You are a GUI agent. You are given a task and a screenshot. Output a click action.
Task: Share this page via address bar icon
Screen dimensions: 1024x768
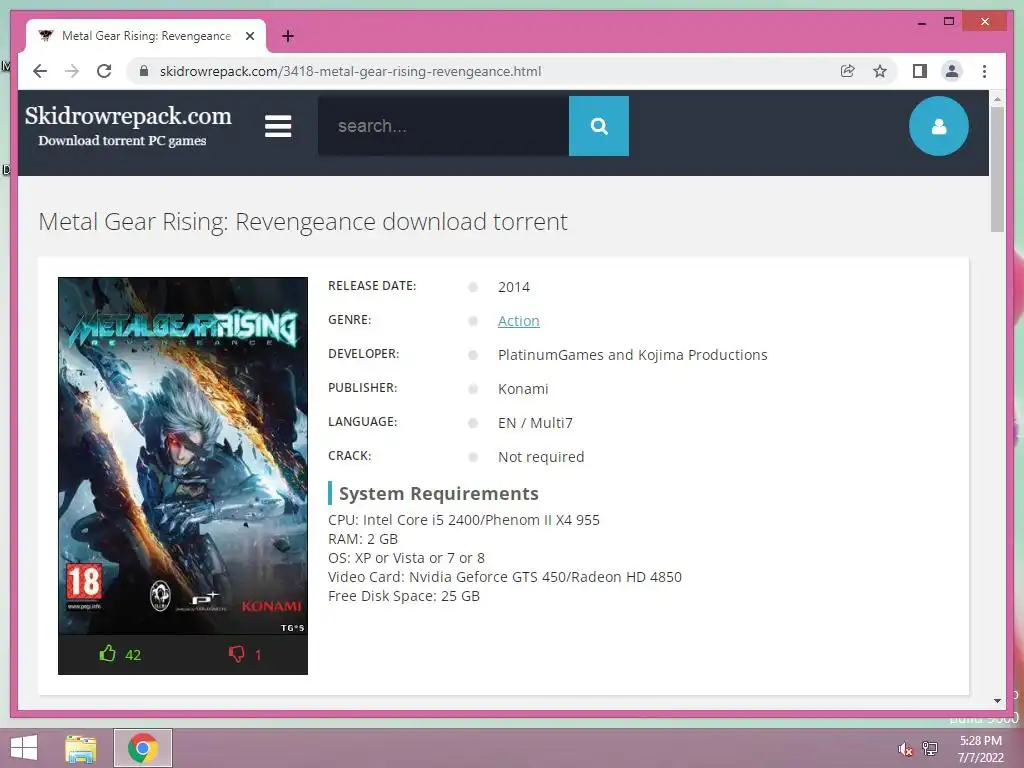(847, 71)
